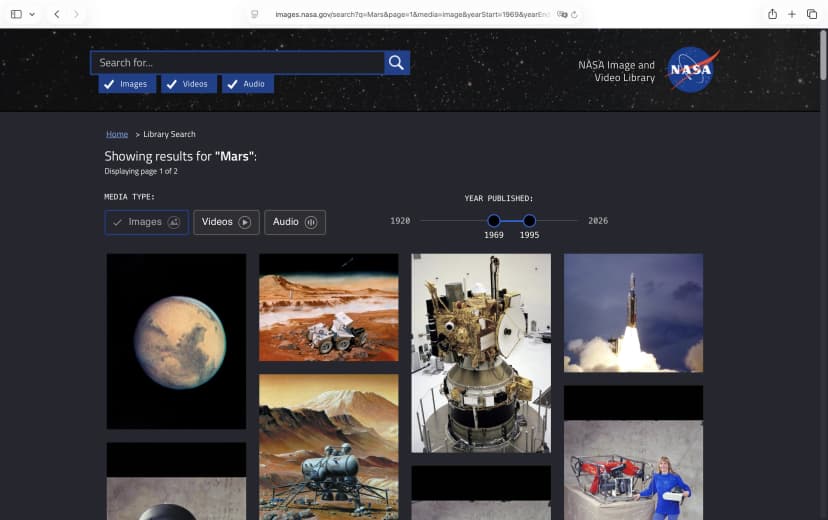828x520 pixels.
Task: Click the magnifying glass search button
Action: tap(397, 63)
